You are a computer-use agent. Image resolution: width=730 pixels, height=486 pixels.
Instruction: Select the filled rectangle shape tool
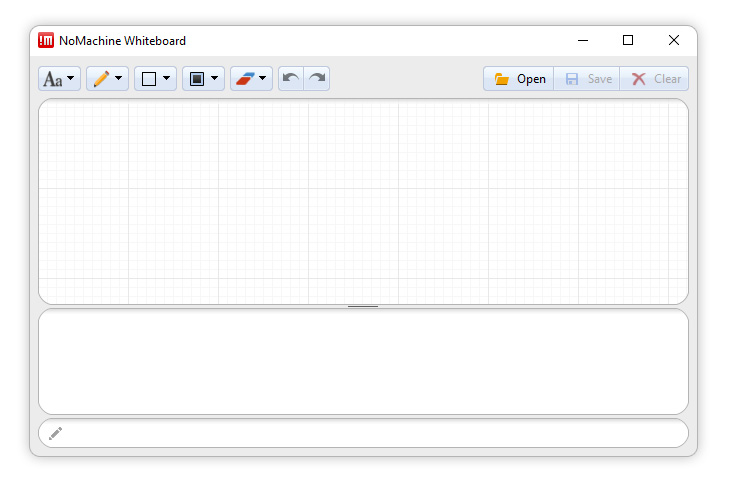pos(196,79)
